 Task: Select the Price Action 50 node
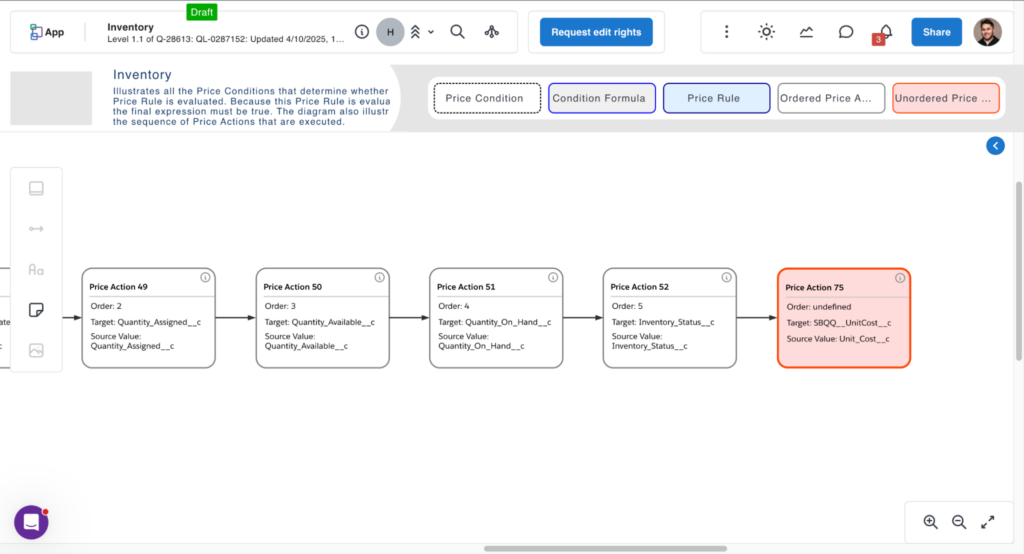point(322,317)
